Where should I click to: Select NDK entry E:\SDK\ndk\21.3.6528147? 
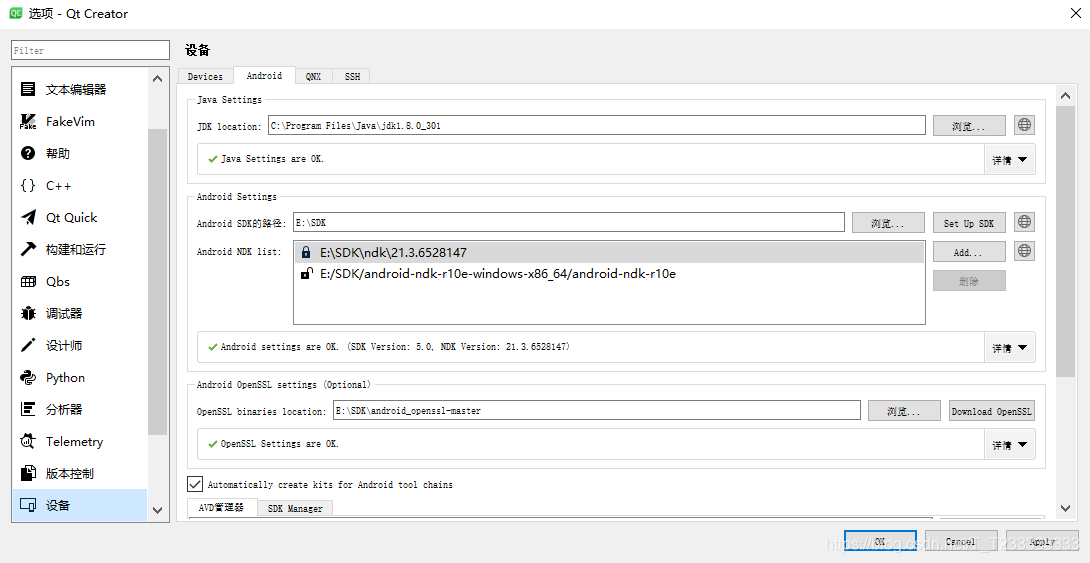[609, 252]
